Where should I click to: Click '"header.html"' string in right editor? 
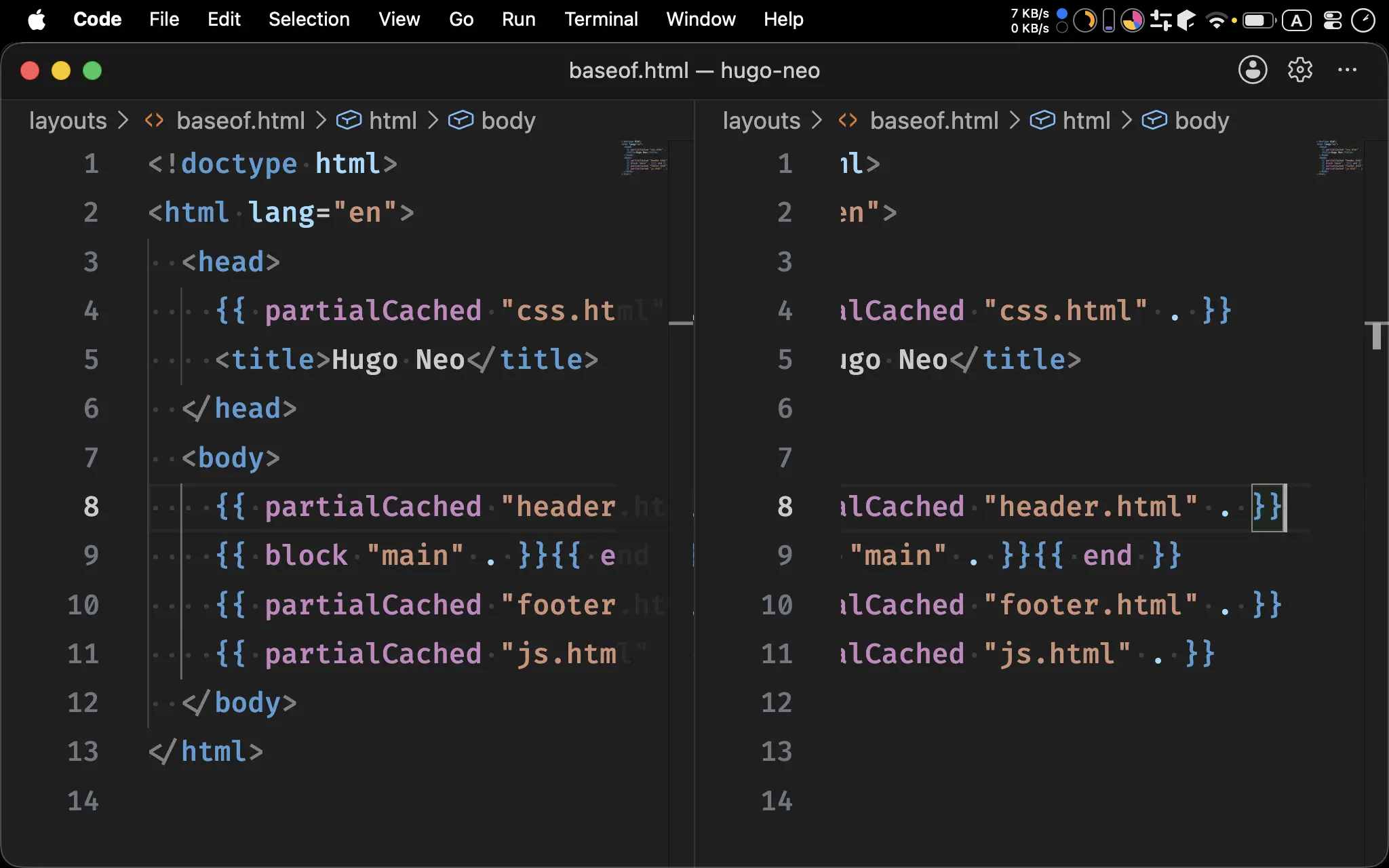(1091, 507)
